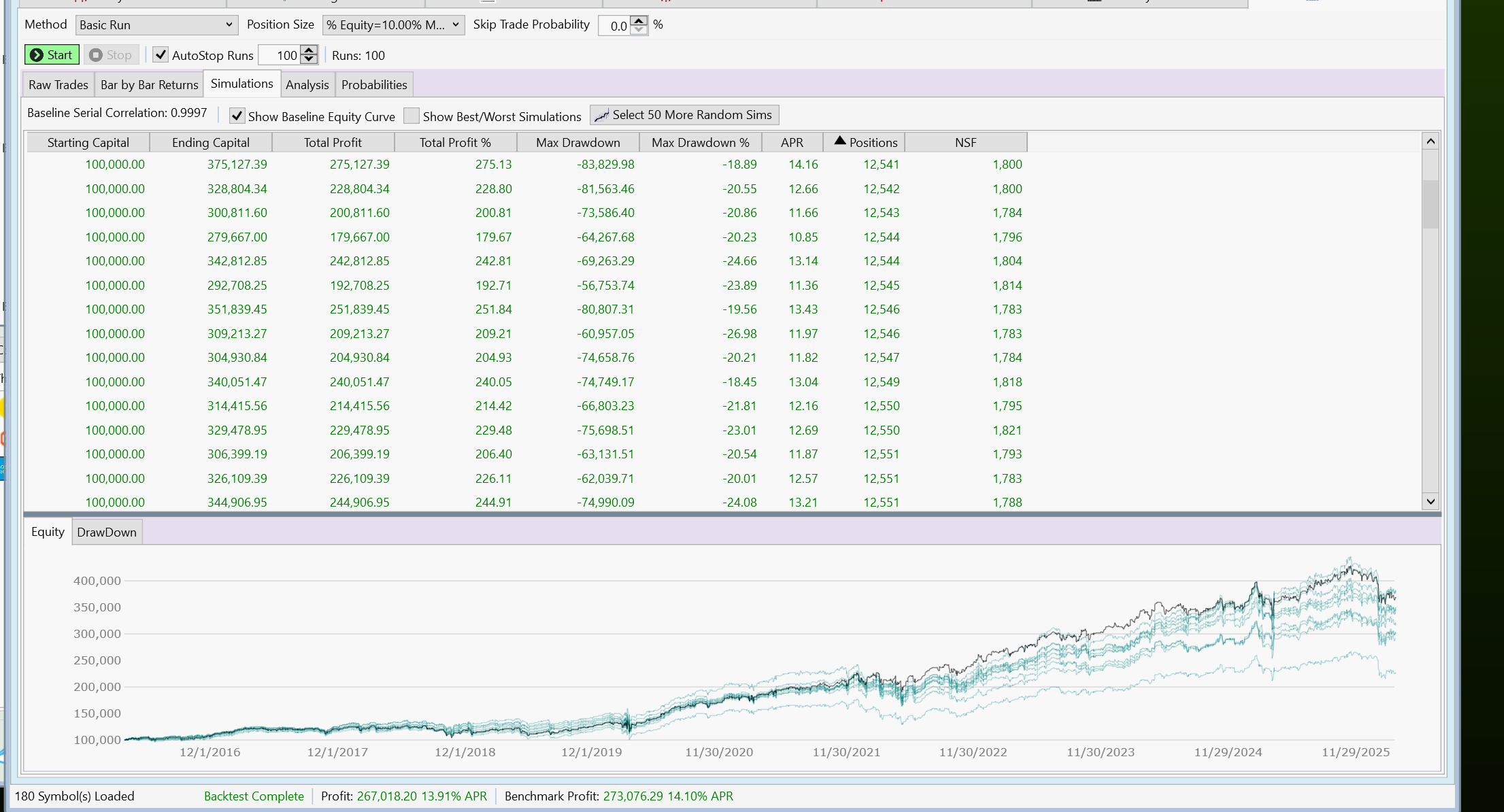This screenshot has height=812, width=1504.
Task: Sort by Max Drawdown % column
Action: pyautogui.click(x=700, y=143)
